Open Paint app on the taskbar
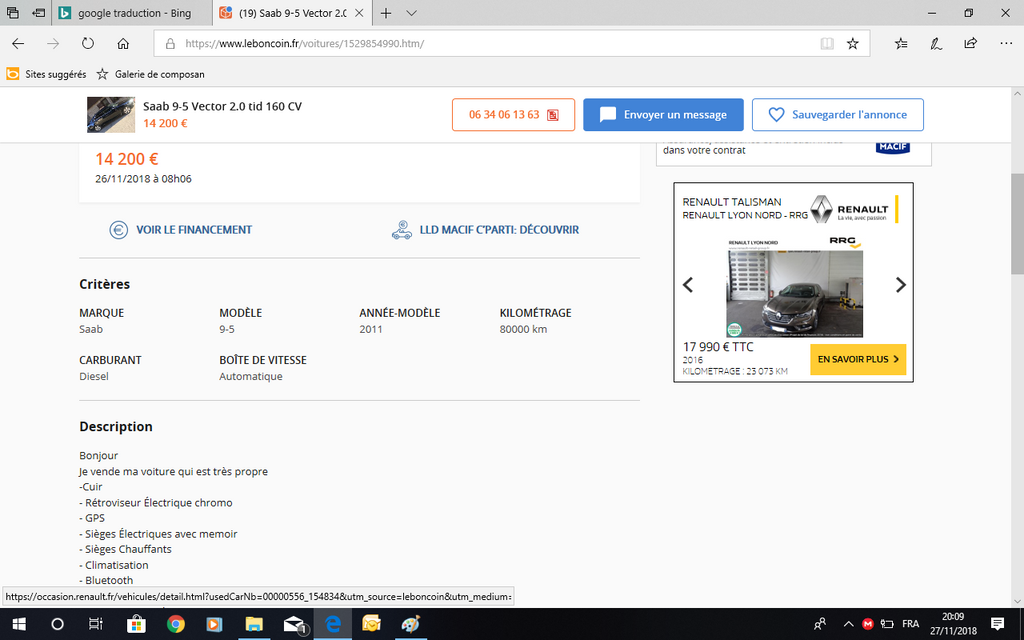 [411, 624]
